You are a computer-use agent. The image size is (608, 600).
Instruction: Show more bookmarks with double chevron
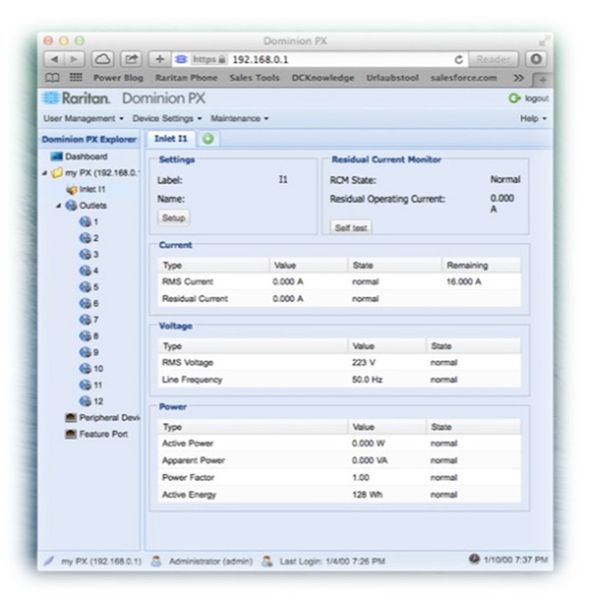click(x=518, y=78)
